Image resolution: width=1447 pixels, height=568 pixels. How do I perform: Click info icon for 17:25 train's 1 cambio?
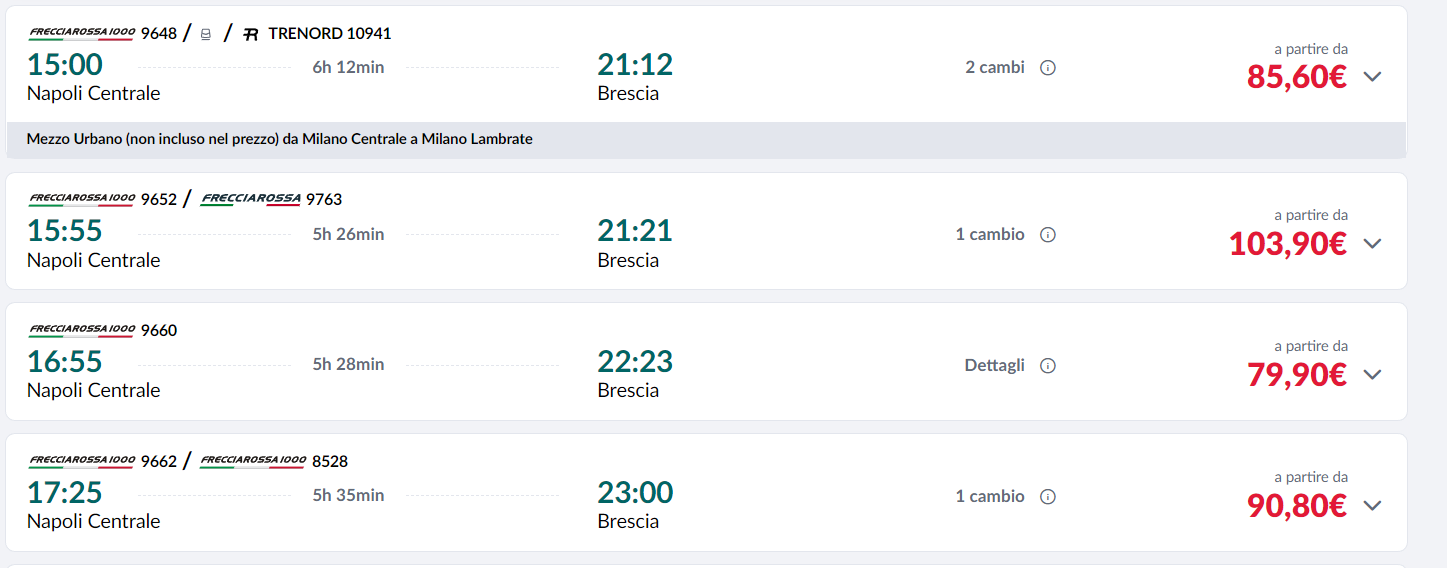tap(1048, 497)
